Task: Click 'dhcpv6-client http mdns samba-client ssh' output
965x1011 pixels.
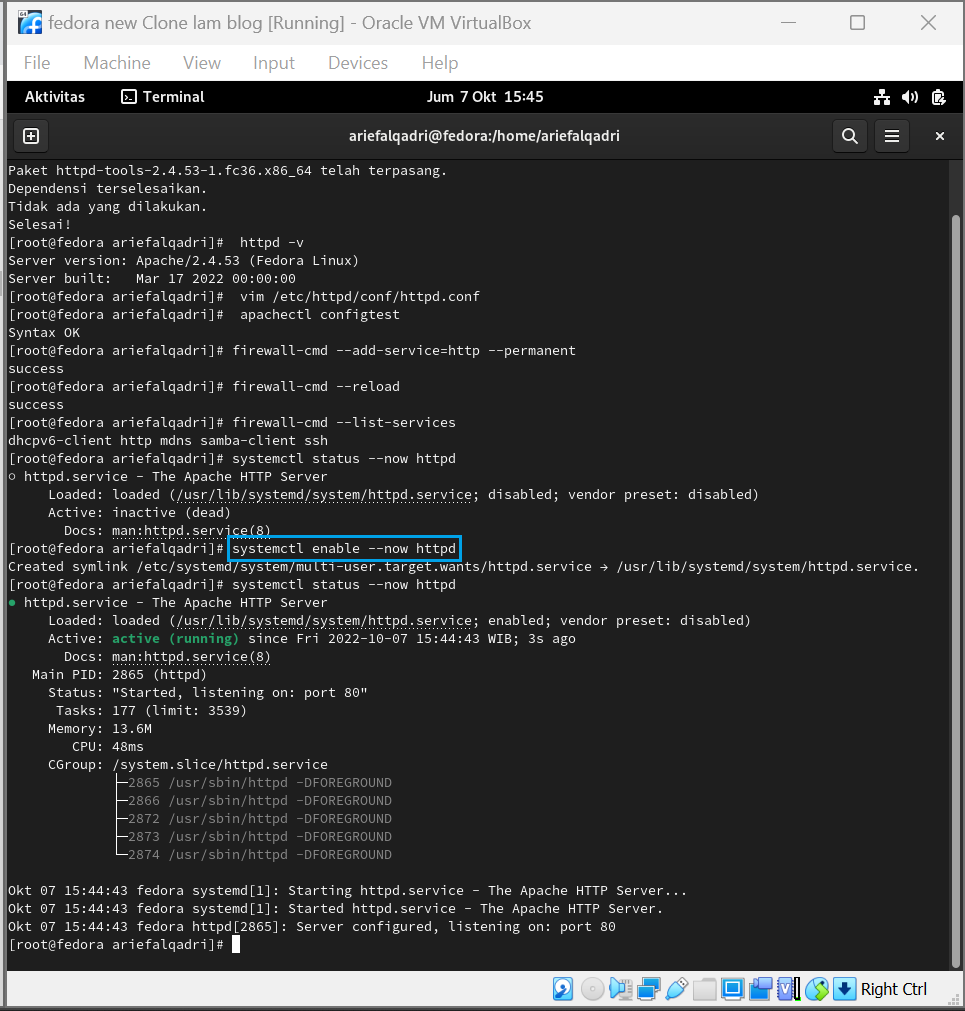Action: (x=168, y=441)
